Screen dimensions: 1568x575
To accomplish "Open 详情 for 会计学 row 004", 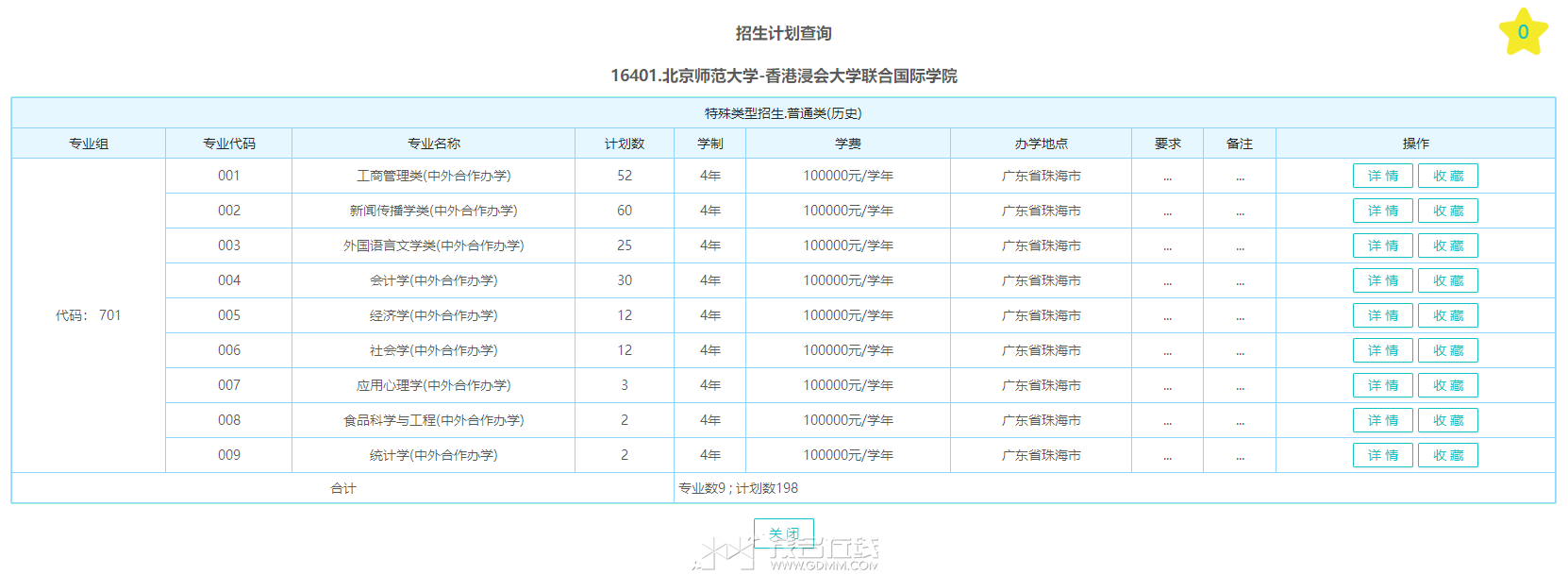I will pyautogui.click(x=1383, y=280).
